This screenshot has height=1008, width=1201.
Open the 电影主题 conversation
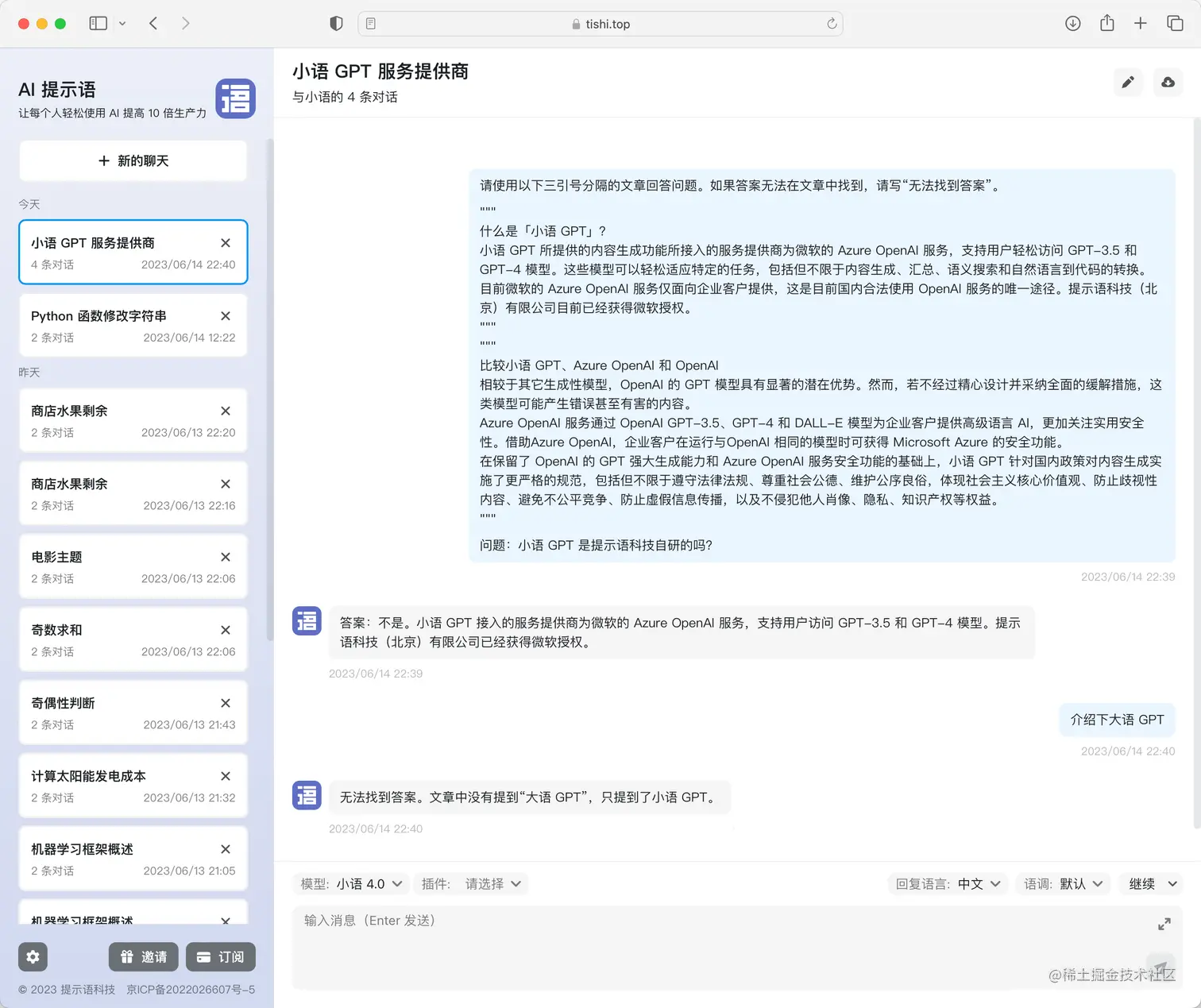[x=133, y=566]
